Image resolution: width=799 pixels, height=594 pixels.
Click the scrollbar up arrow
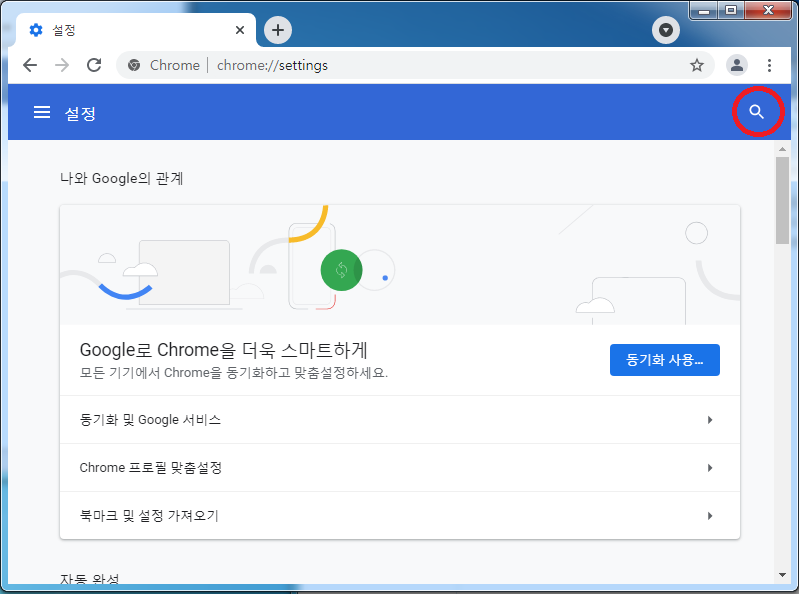782,149
